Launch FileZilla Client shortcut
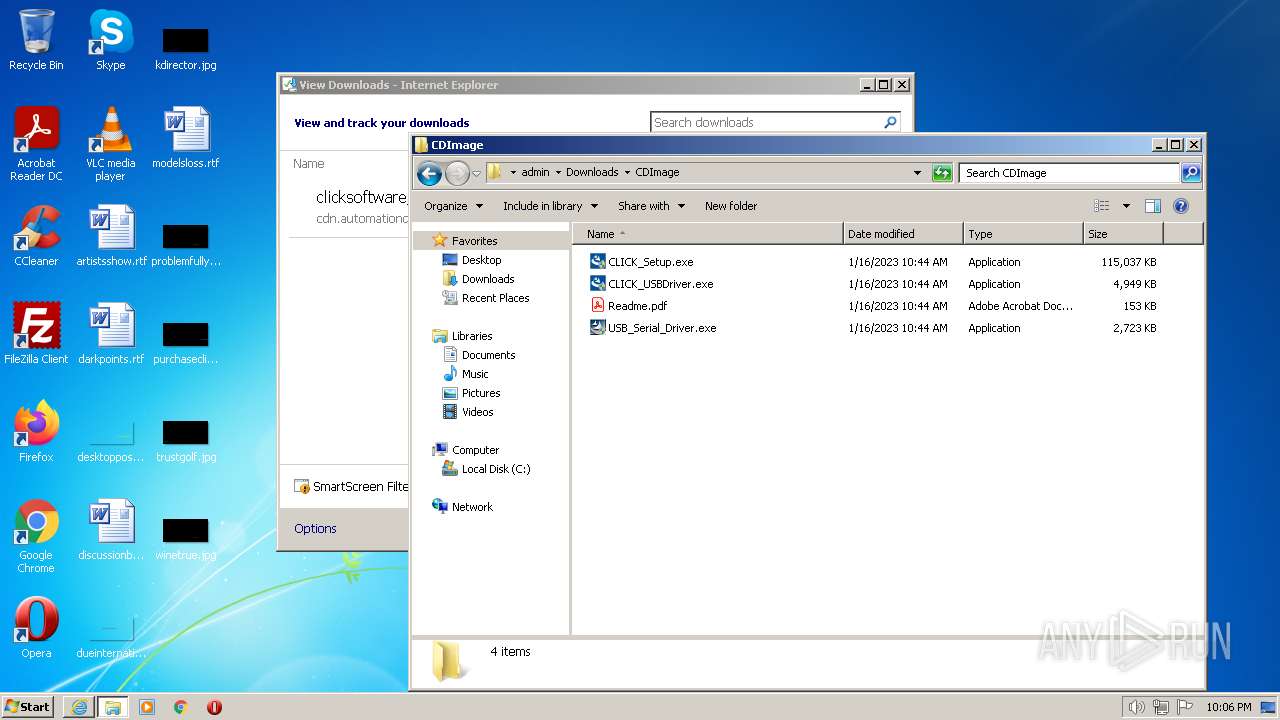The width and height of the screenshot is (1280, 720). click(36, 334)
